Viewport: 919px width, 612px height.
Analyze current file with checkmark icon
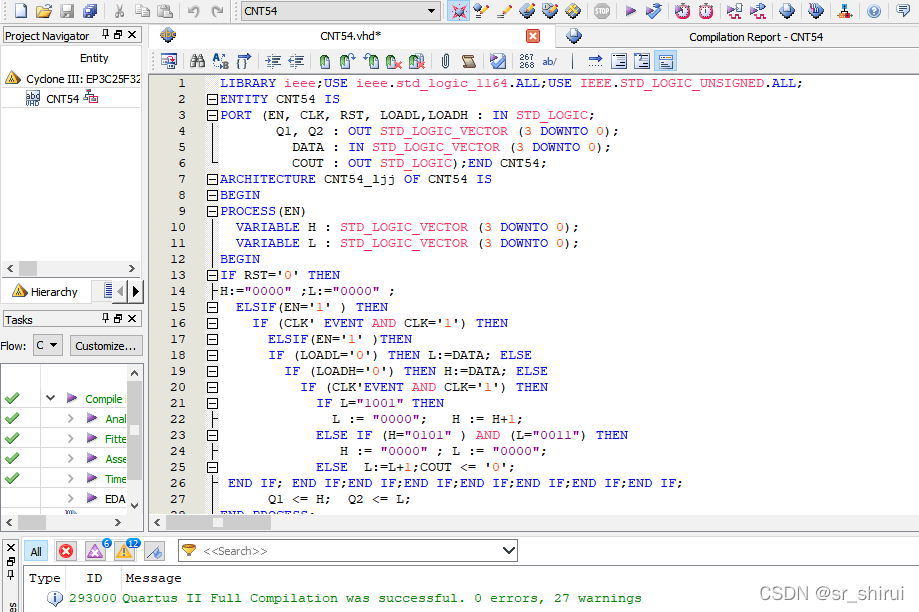(x=498, y=61)
